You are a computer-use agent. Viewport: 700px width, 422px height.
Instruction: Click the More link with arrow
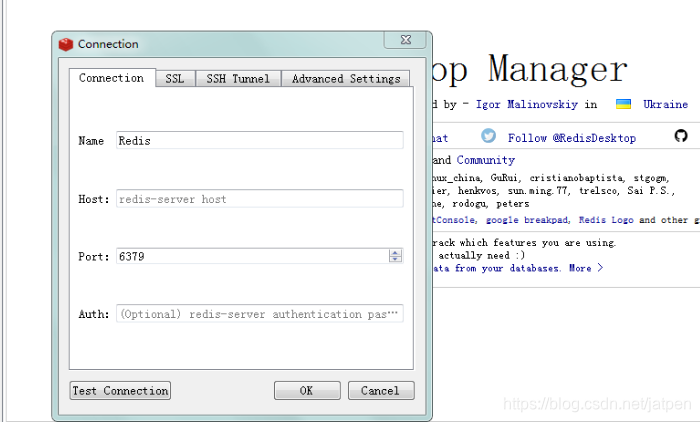[x=586, y=268]
